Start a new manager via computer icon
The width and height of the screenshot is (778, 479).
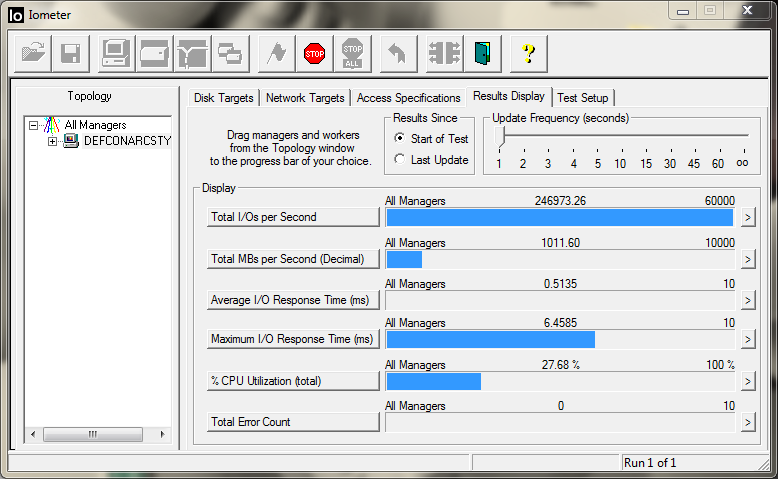[116, 53]
